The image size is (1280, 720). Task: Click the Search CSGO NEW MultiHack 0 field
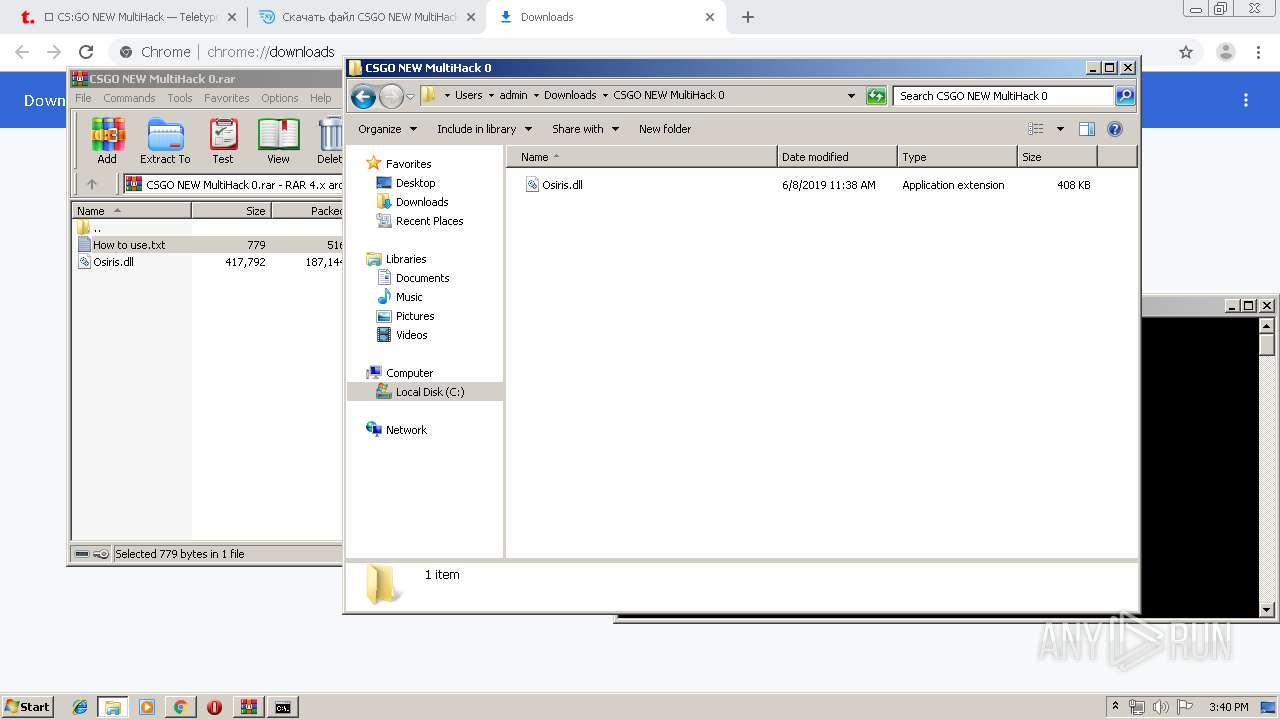1002,96
